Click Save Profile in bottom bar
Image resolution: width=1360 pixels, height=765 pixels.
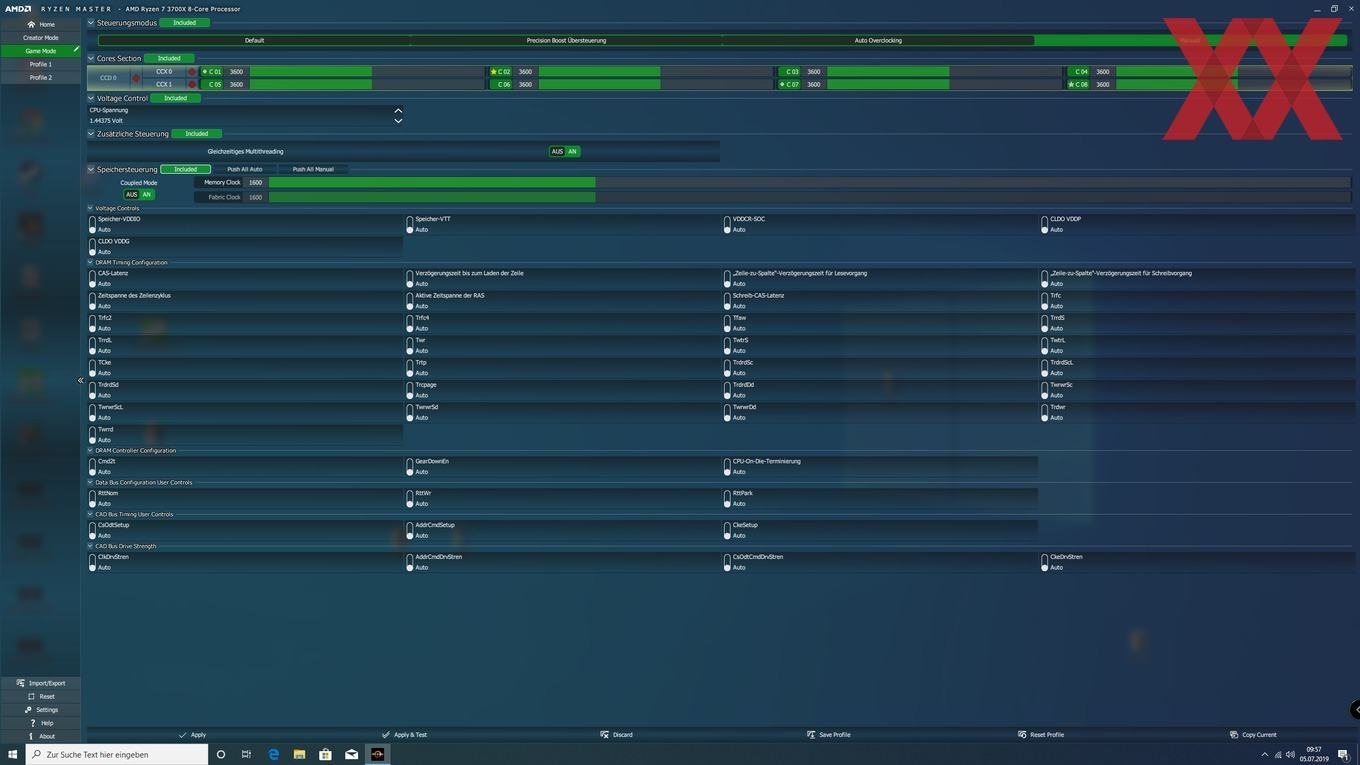828,735
